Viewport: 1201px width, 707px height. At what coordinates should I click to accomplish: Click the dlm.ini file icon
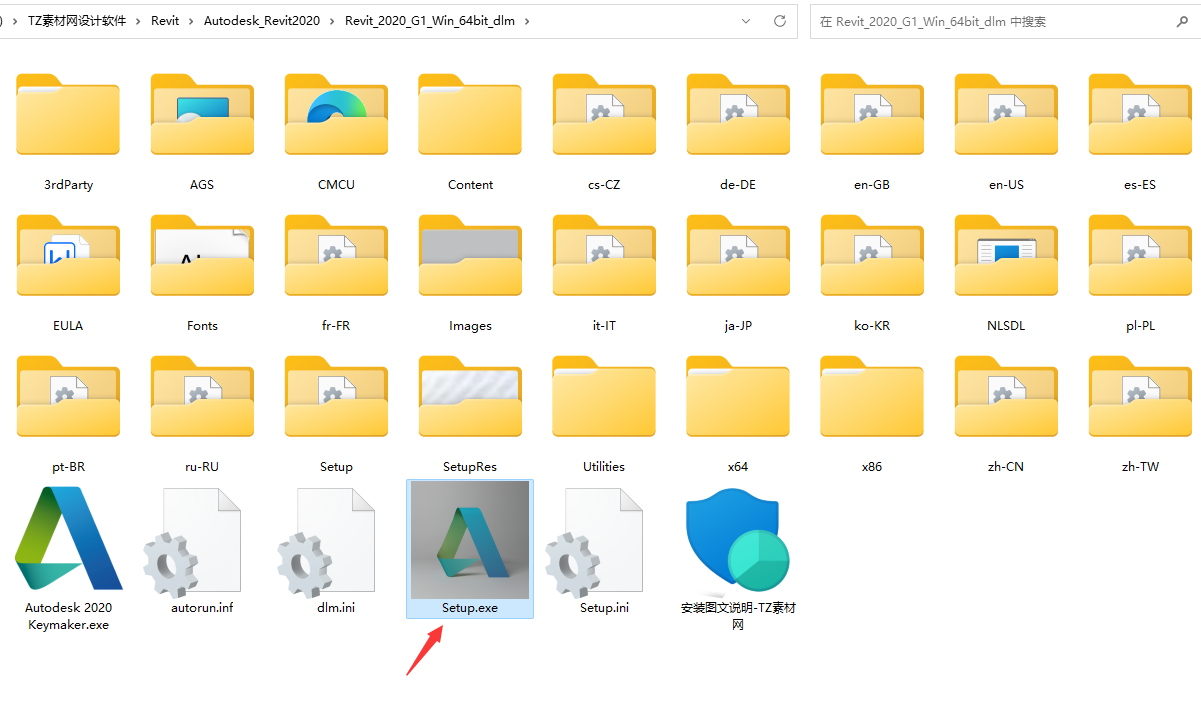pos(328,543)
